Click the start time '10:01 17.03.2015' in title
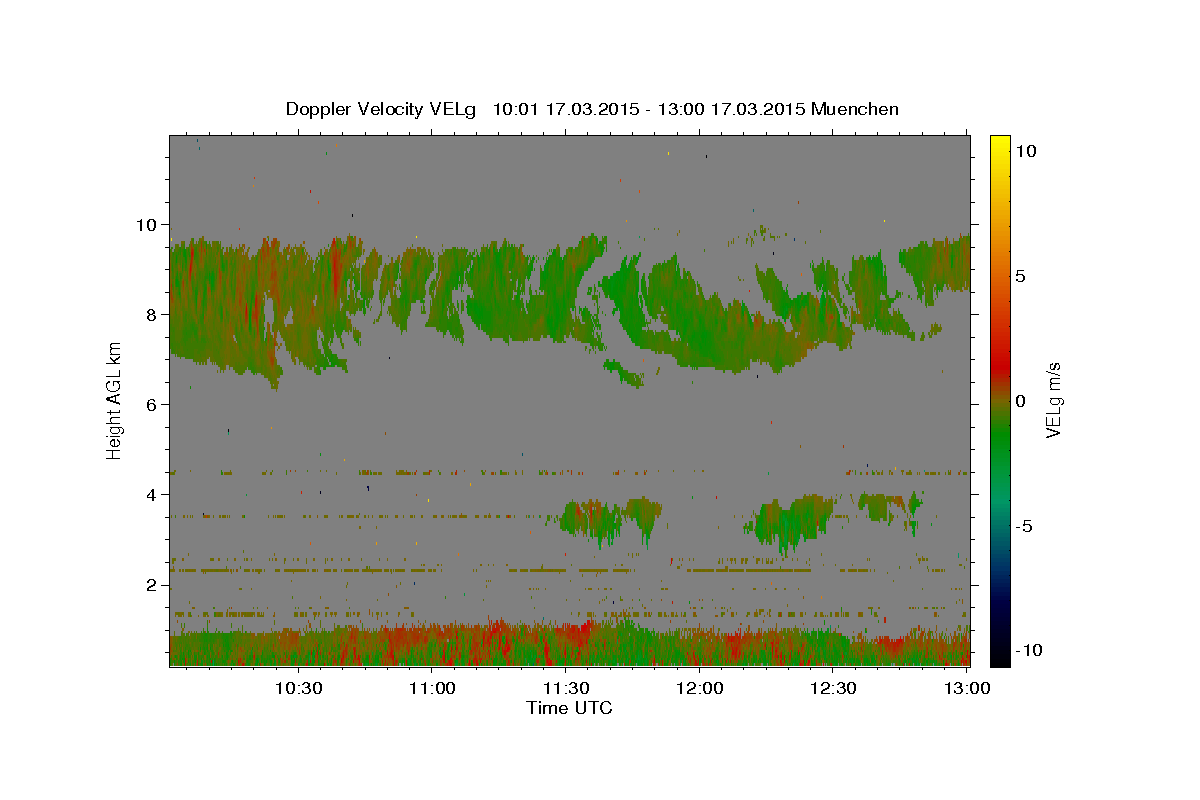Viewport: 1200px width, 800px height. (x=565, y=109)
